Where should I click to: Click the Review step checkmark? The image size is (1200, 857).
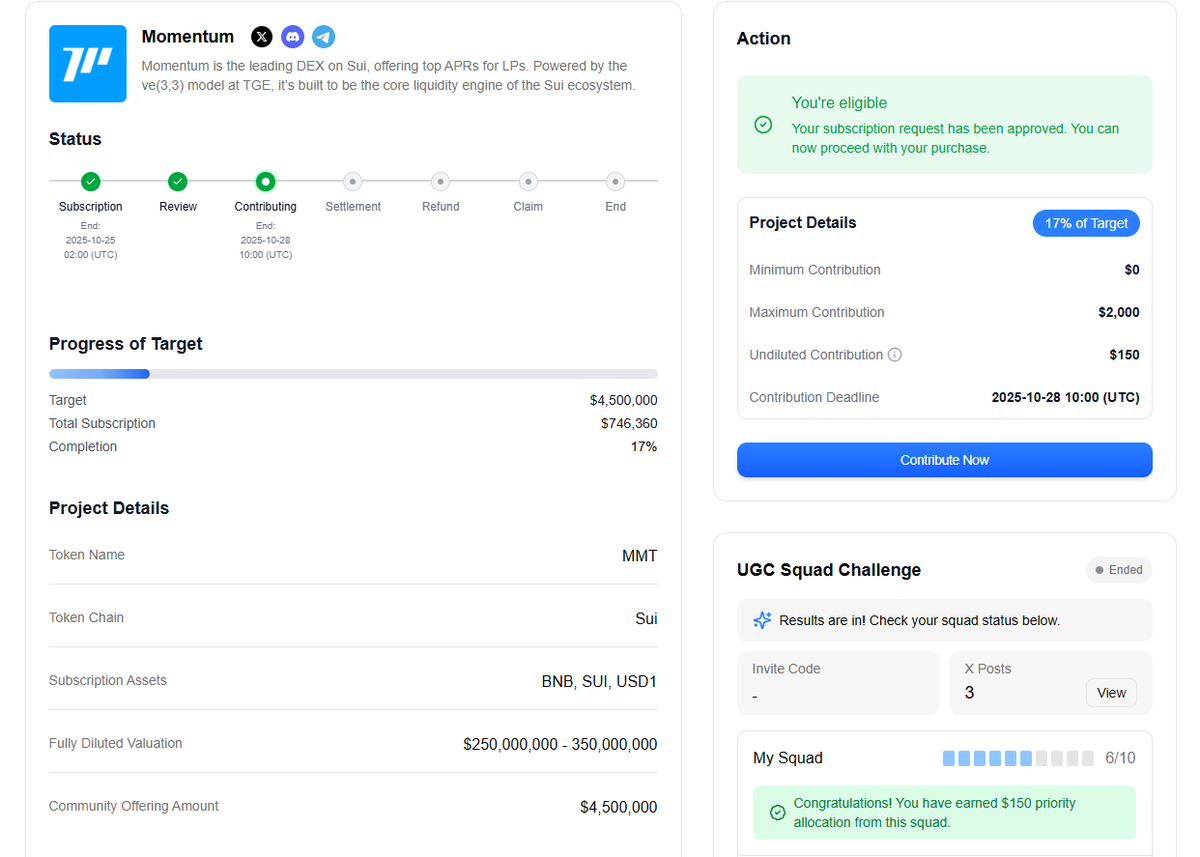(177, 181)
